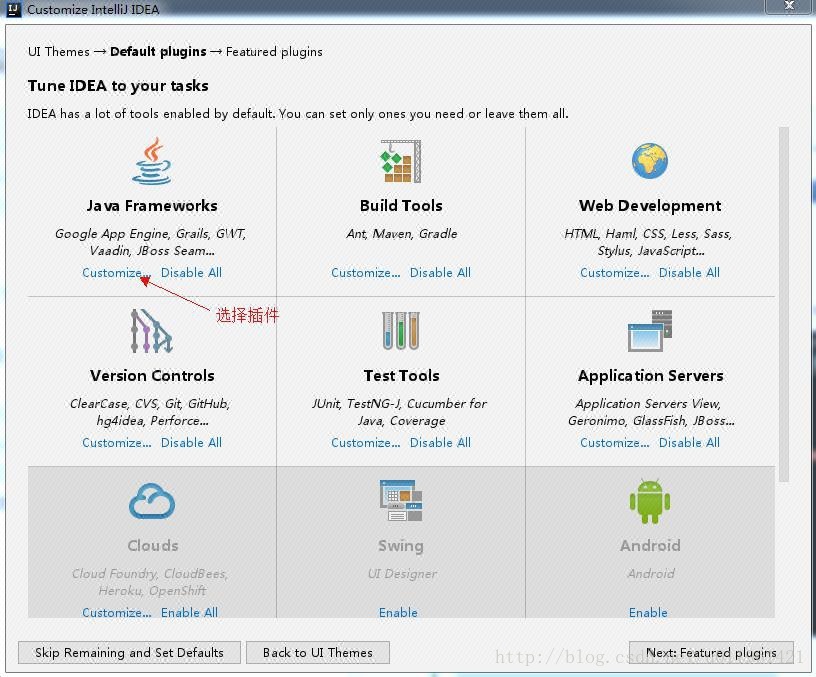
Task: Click the Web Development globe icon
Action: [650, 161]
